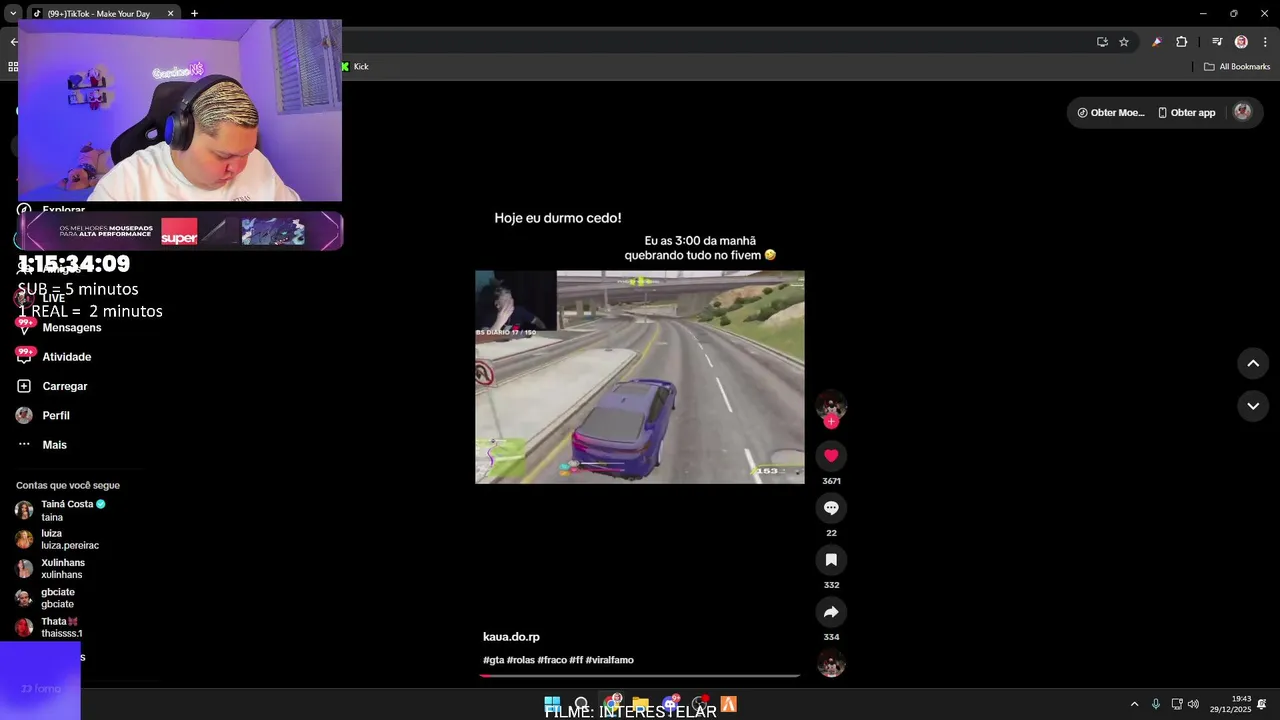The width and height of the screenshot is (1280, 720).
Task: Go to next video with down chevron
Action: point(1253,405)
